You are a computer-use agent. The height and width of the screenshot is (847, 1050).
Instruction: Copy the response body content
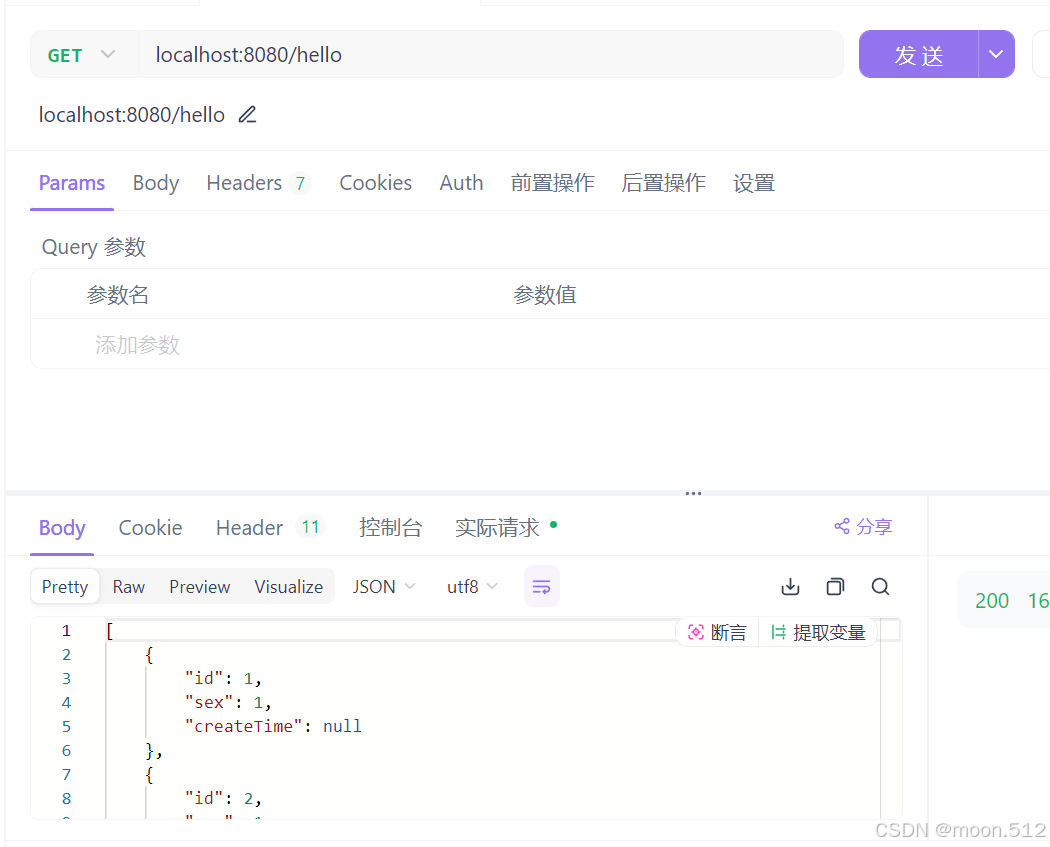pos(835,586)
